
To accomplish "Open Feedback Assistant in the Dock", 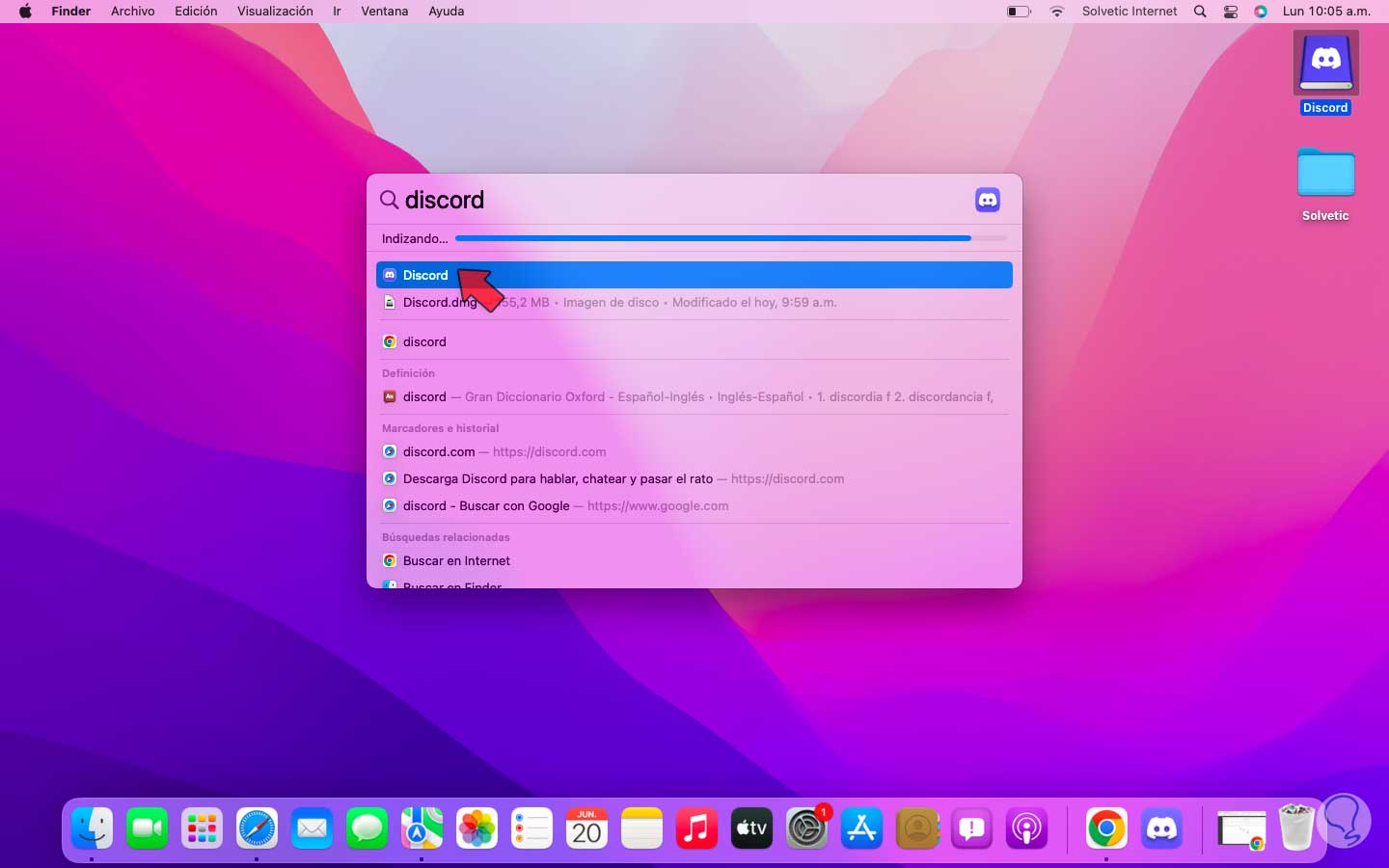I will [x=972, y=828].
